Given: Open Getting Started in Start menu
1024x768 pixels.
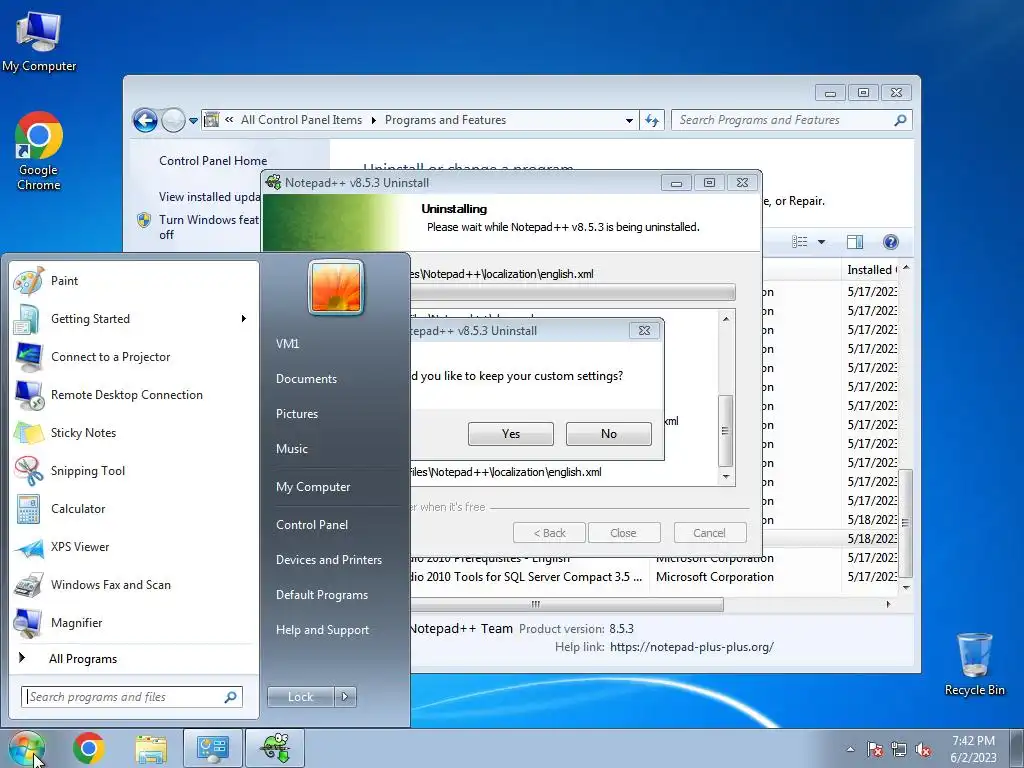Looking at the screenshot, I should coord(133,319).
